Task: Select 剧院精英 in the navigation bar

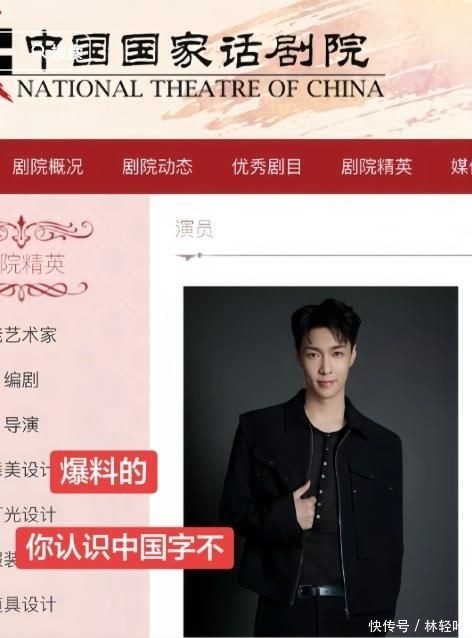Action: 376,167
